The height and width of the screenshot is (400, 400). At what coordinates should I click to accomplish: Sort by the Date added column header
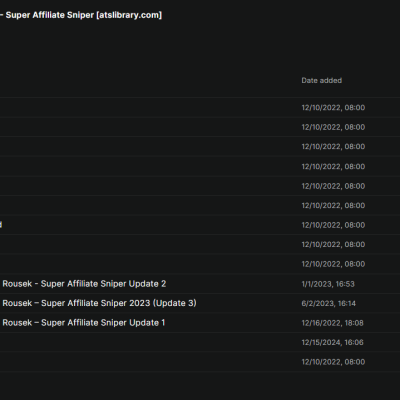[321, 80]
